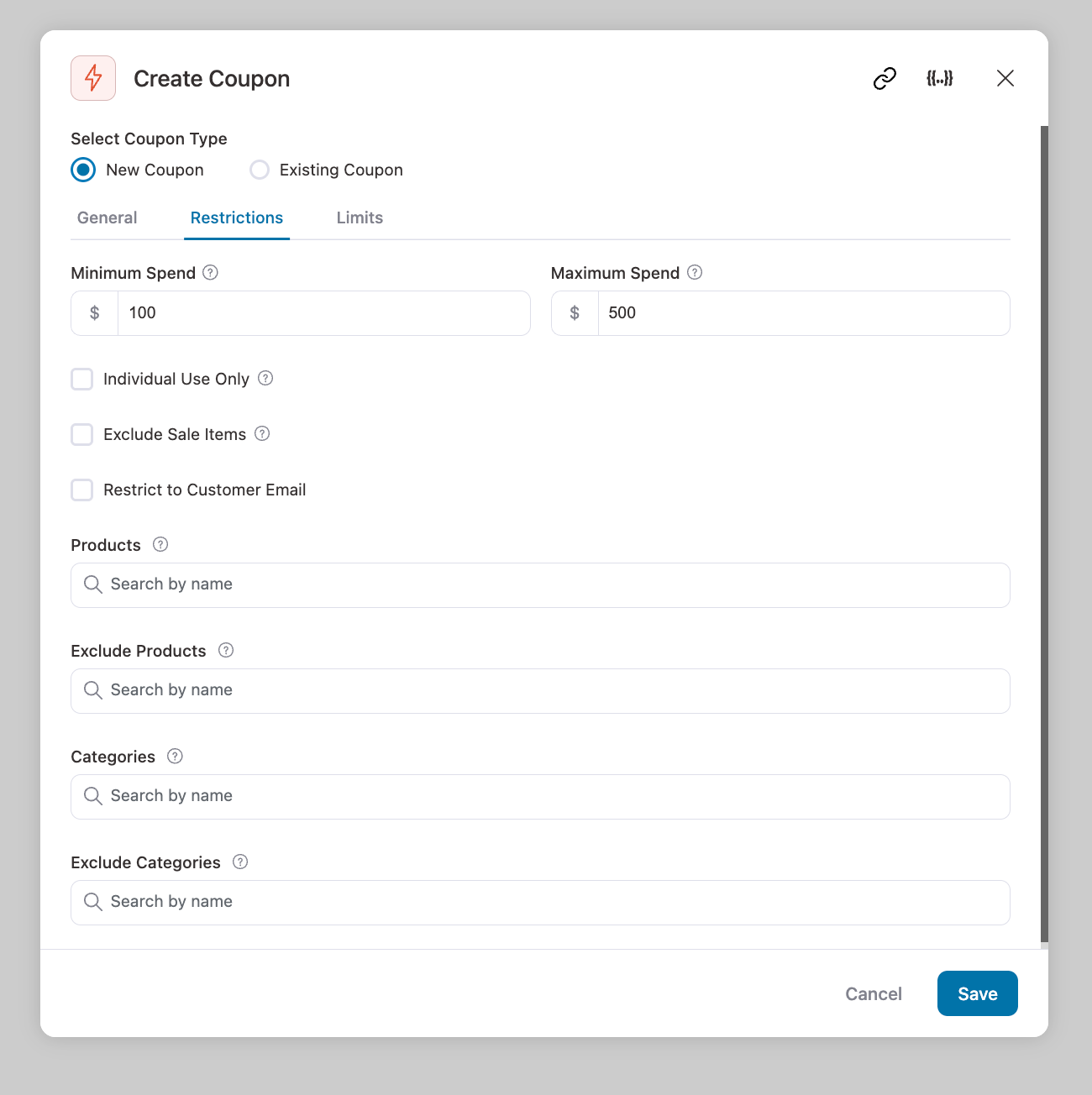Click the help icon beside Exclude Products

pyautogui.click(x=226, y=650)
